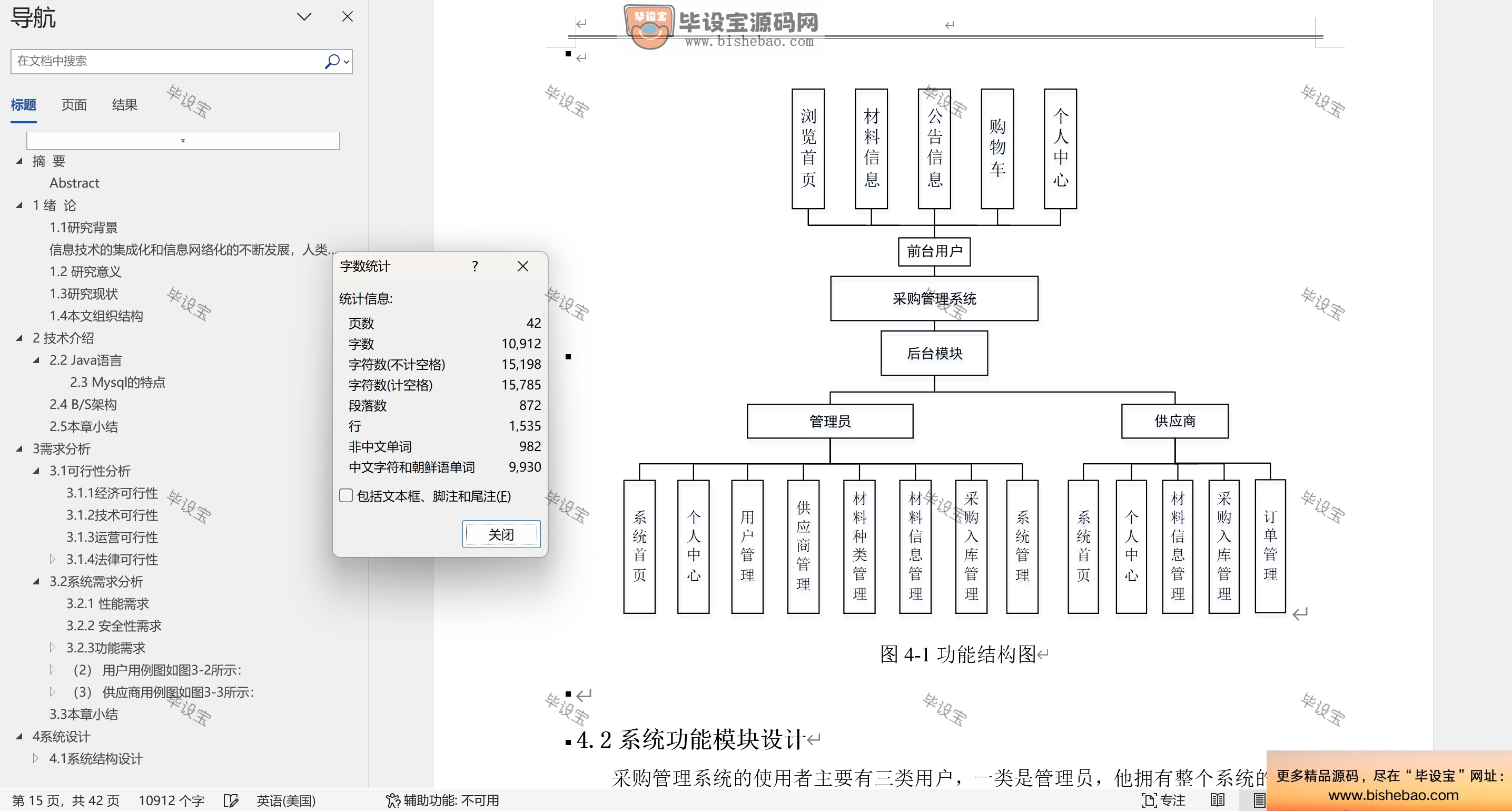1512x811 pixels.
Task: Expand the 3.2.3功能需求 heading
Action: [x=52, y=648]
